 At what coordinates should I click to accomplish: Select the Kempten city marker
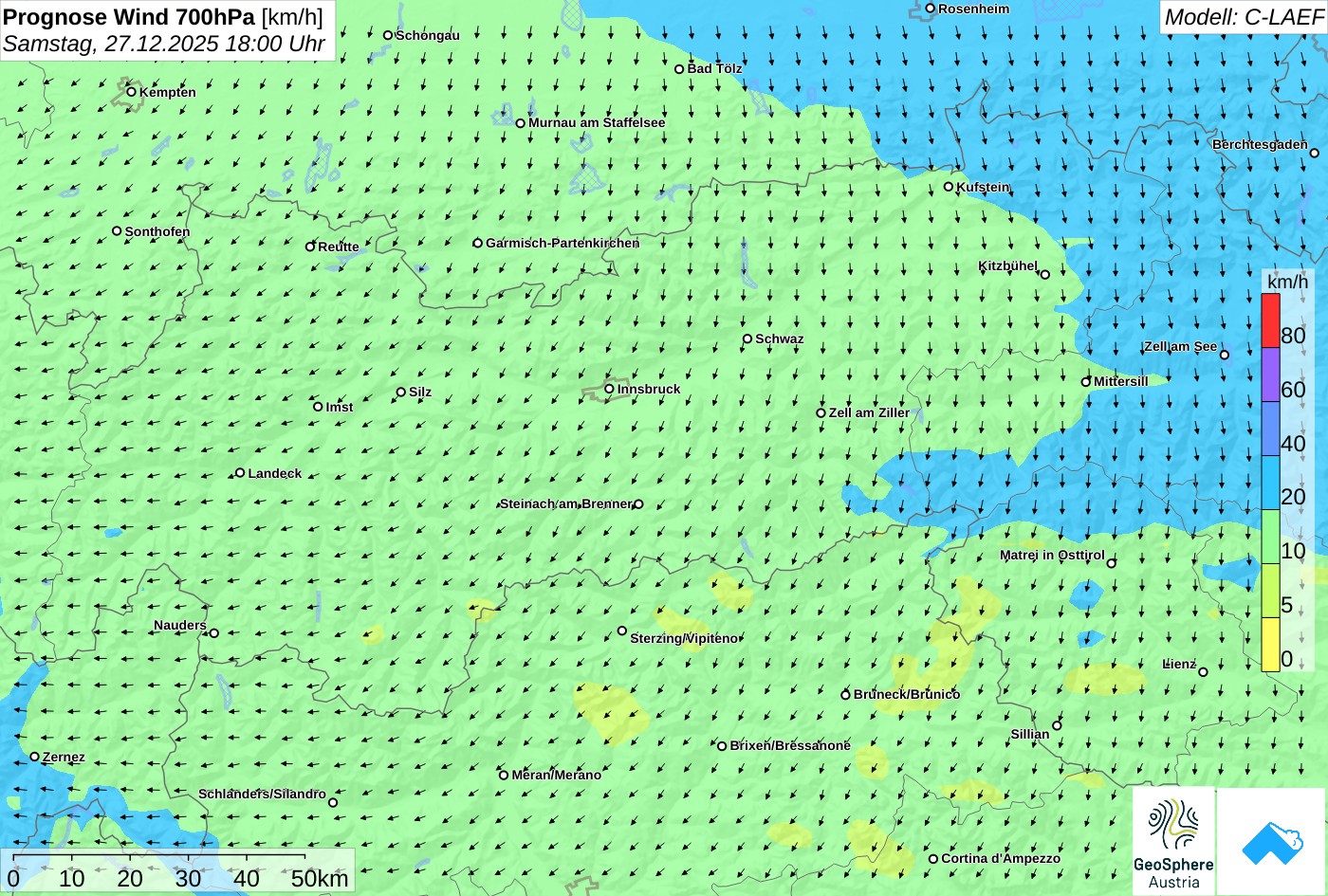click(132, 92)
